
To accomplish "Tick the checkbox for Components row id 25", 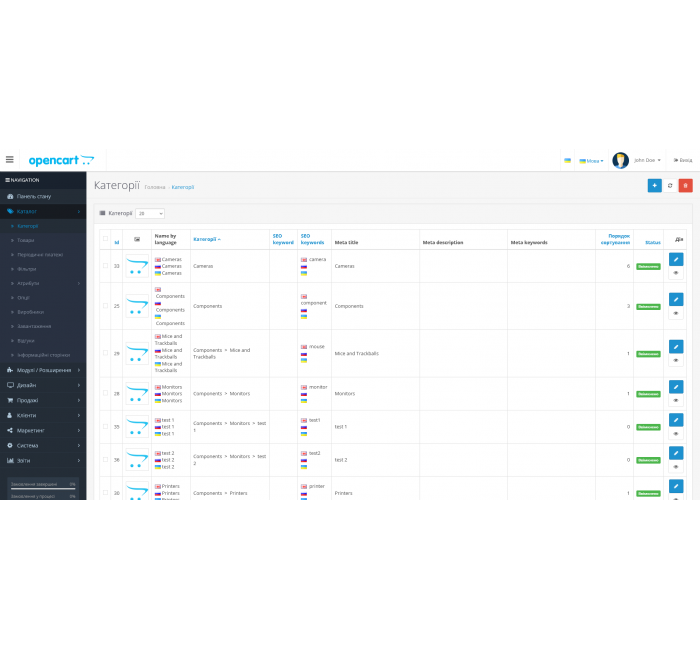I will click(x=105, y=306).
